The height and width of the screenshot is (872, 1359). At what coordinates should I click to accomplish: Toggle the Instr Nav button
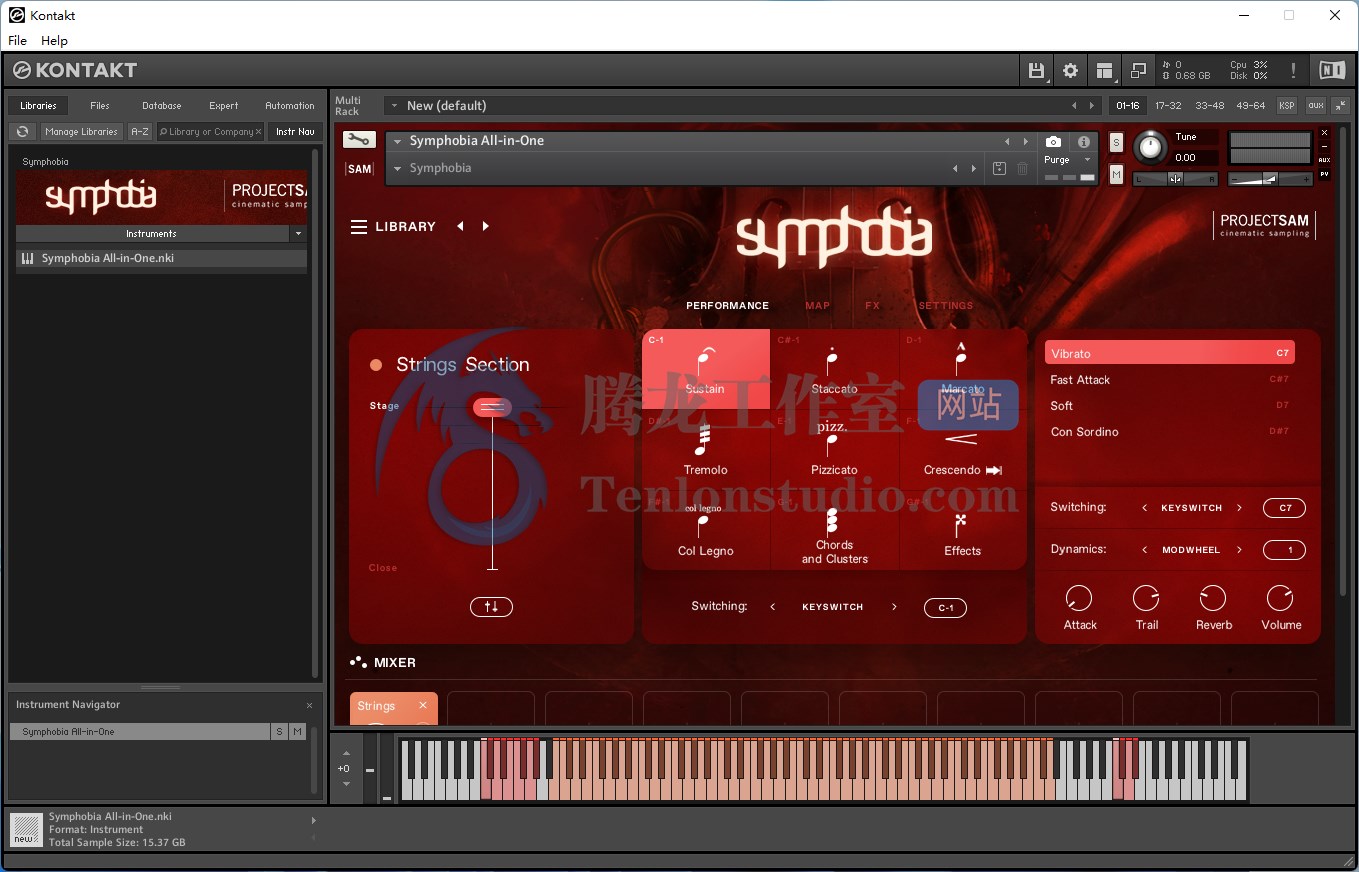coord(295,131)
